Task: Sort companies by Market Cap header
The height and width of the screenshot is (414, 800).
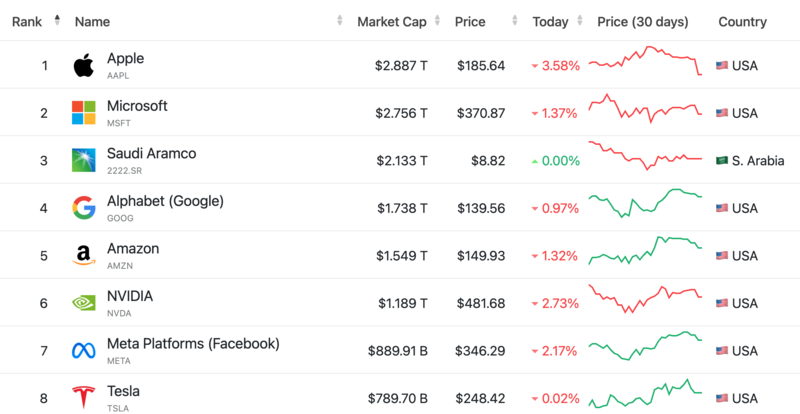Action: (393, 21)
